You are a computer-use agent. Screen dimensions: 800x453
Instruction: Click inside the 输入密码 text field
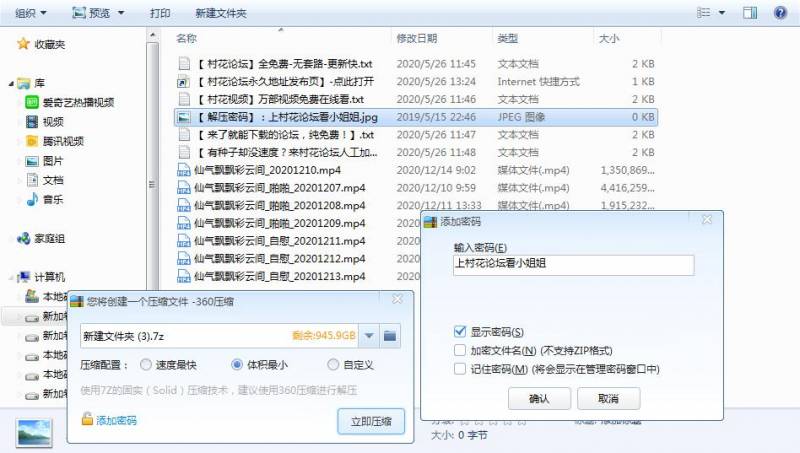tap(571, 265)
